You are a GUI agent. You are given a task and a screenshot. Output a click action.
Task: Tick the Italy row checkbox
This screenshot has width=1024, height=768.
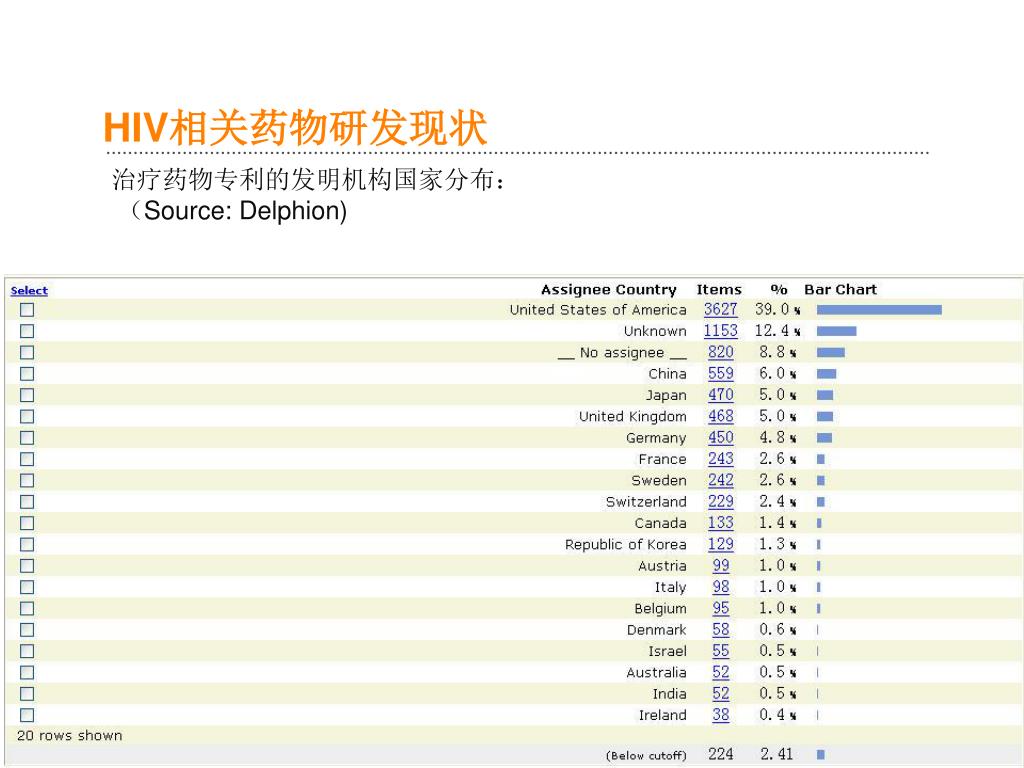tap(27, 587)
